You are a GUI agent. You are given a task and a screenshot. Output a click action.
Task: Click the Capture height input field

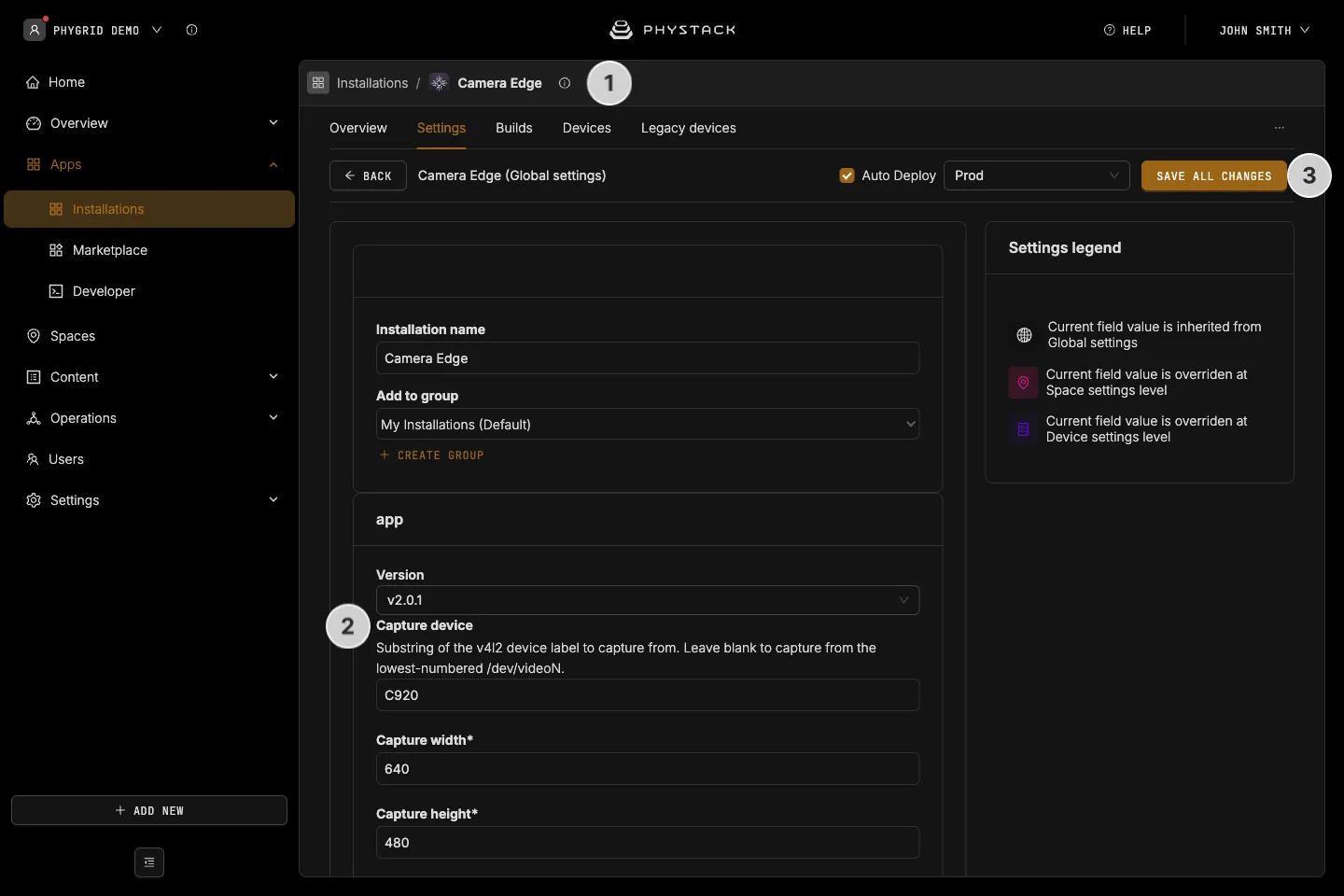pyautogui.click(x=648, y=843)
